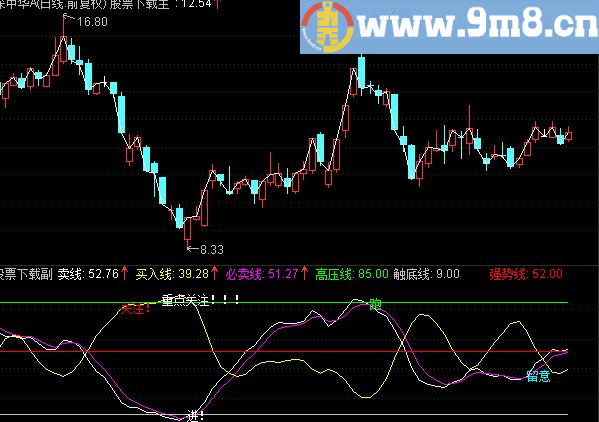599x422 pixels.
Task: Click the 16.80 high price label
Action: 92,22
